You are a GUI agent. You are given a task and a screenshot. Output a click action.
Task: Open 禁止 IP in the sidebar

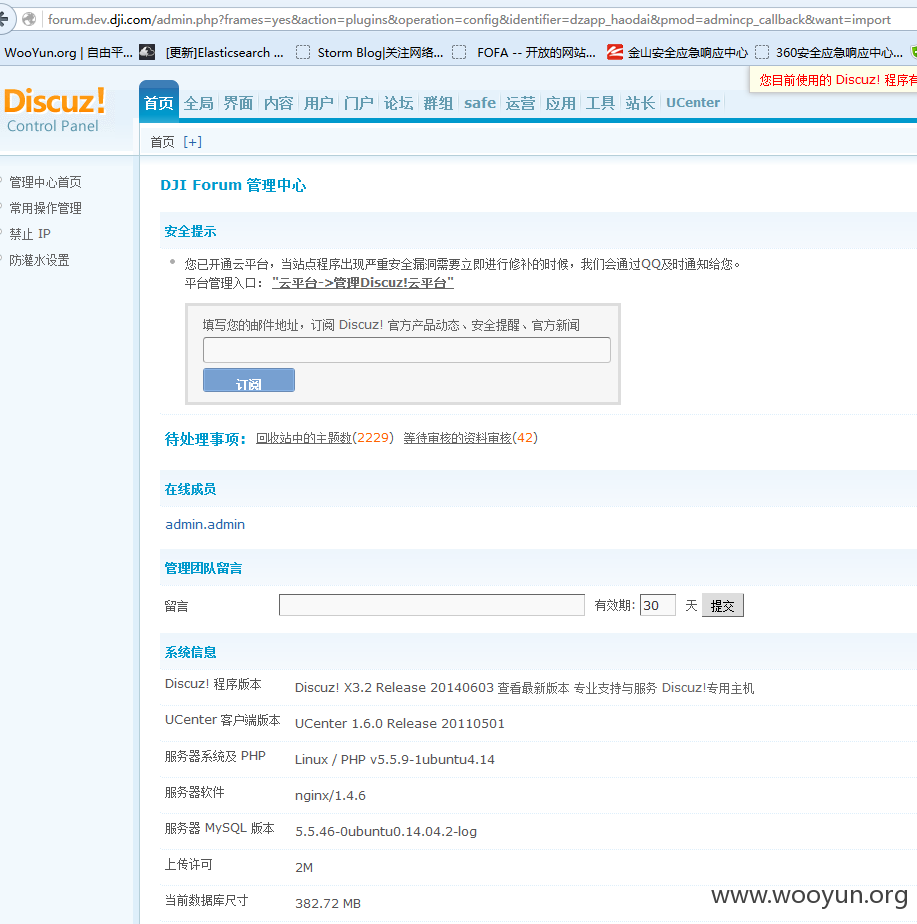[30, 234]
